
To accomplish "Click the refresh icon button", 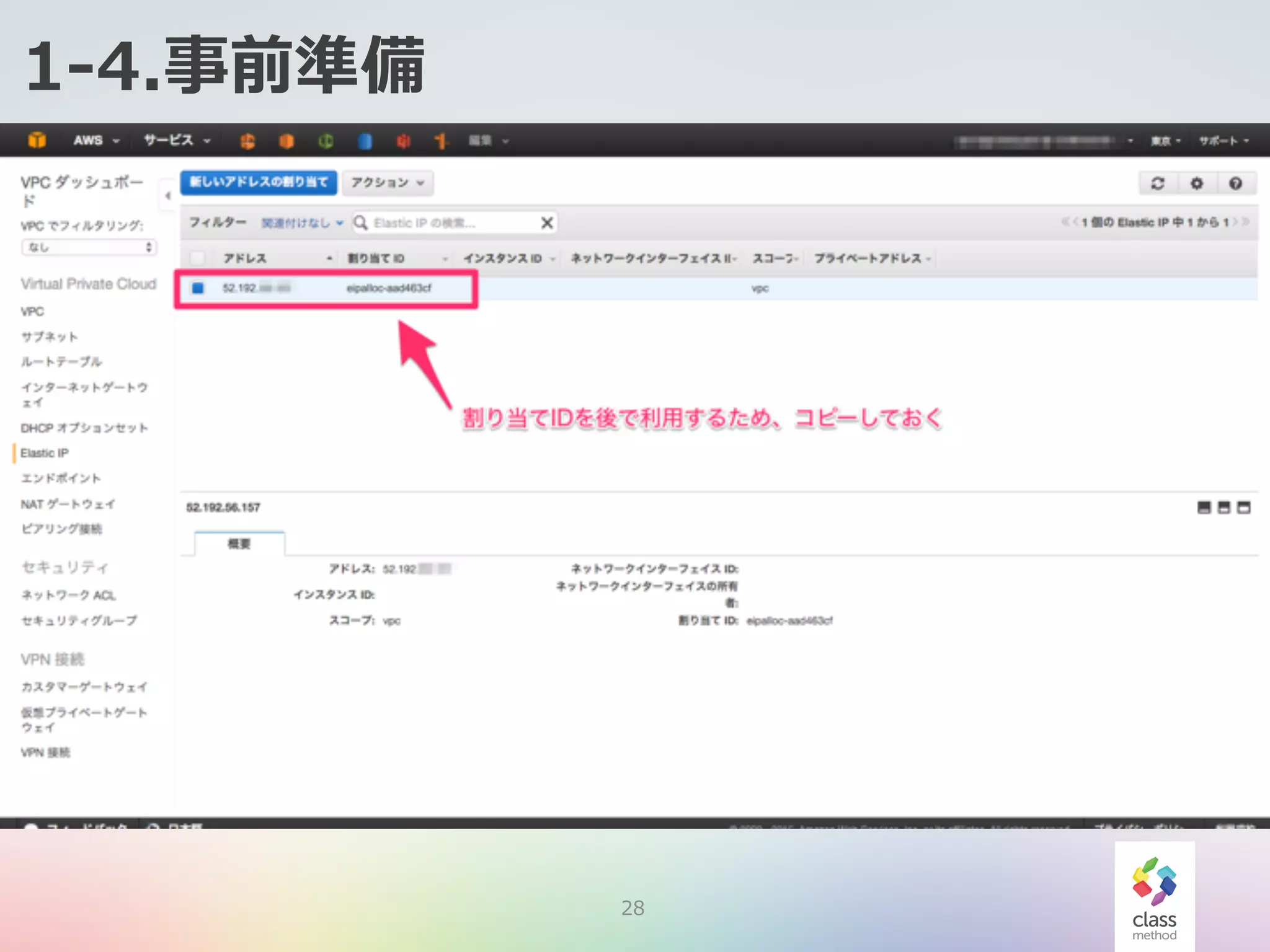I will coord(1158,183).
